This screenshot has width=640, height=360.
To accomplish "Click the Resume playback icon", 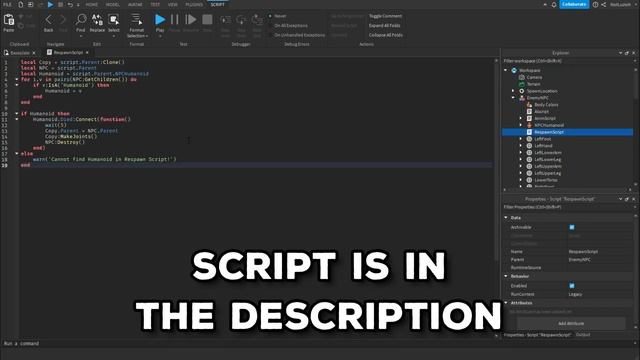I will point(191,19).
